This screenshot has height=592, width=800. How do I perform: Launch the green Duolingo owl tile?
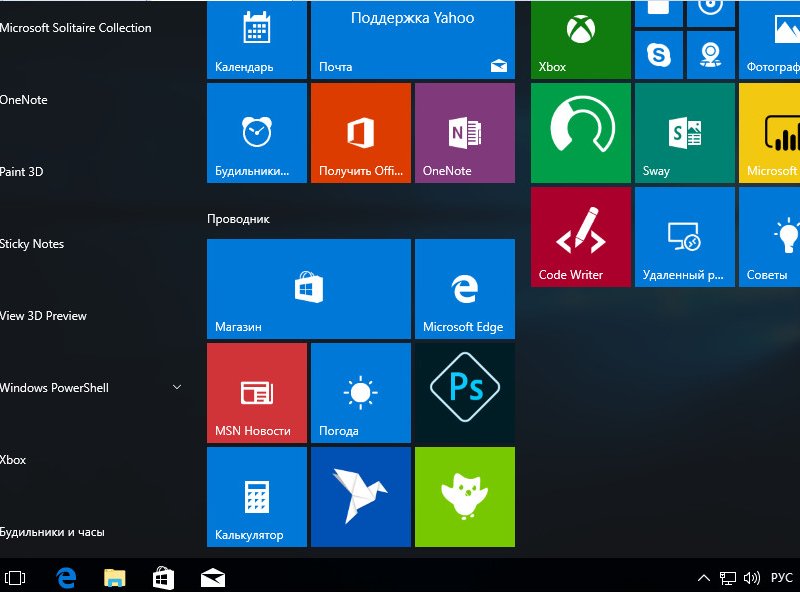click(465, 497)
